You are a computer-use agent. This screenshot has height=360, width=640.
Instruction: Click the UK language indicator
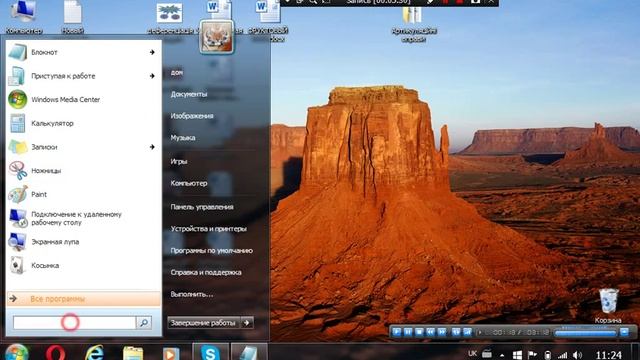(472, 353)
